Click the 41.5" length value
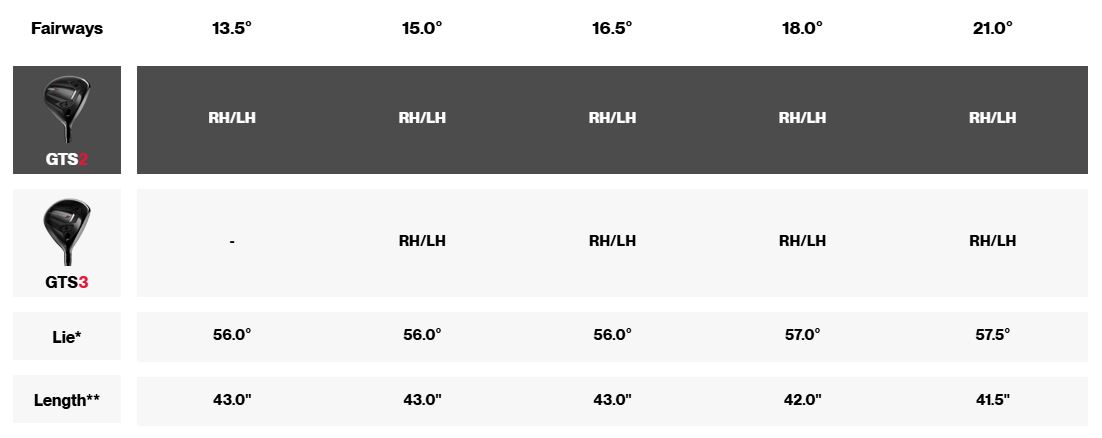This screenshot has height=438, width=1102. [x=992, y=399]
